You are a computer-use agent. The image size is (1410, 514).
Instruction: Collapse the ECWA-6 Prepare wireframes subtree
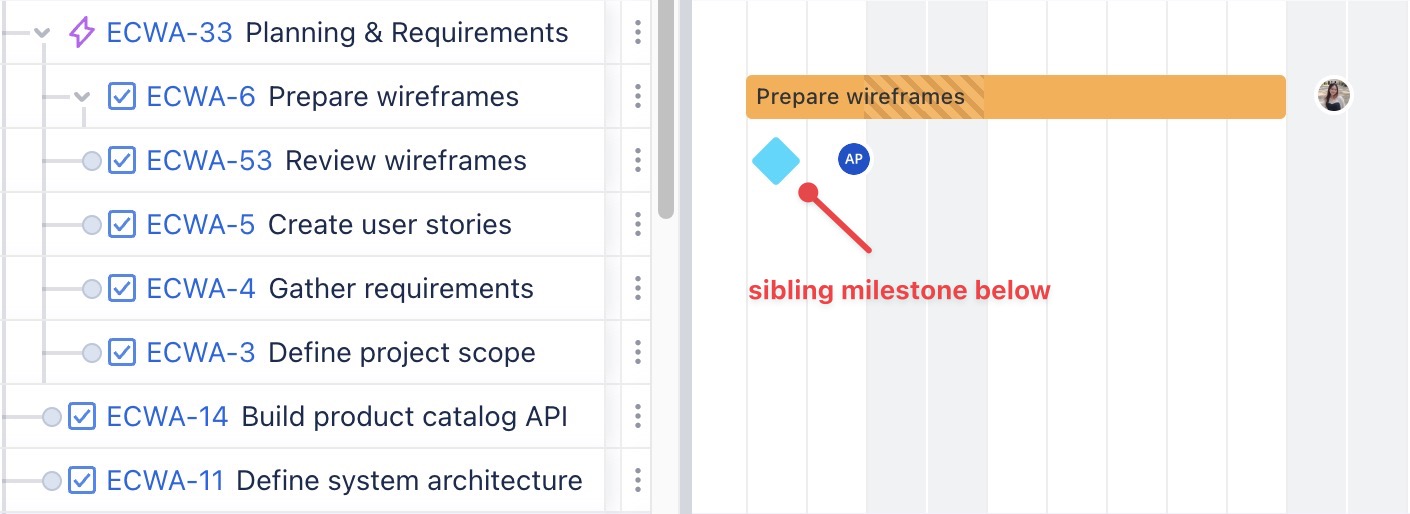pyautogui.click(x=82, y=97)
